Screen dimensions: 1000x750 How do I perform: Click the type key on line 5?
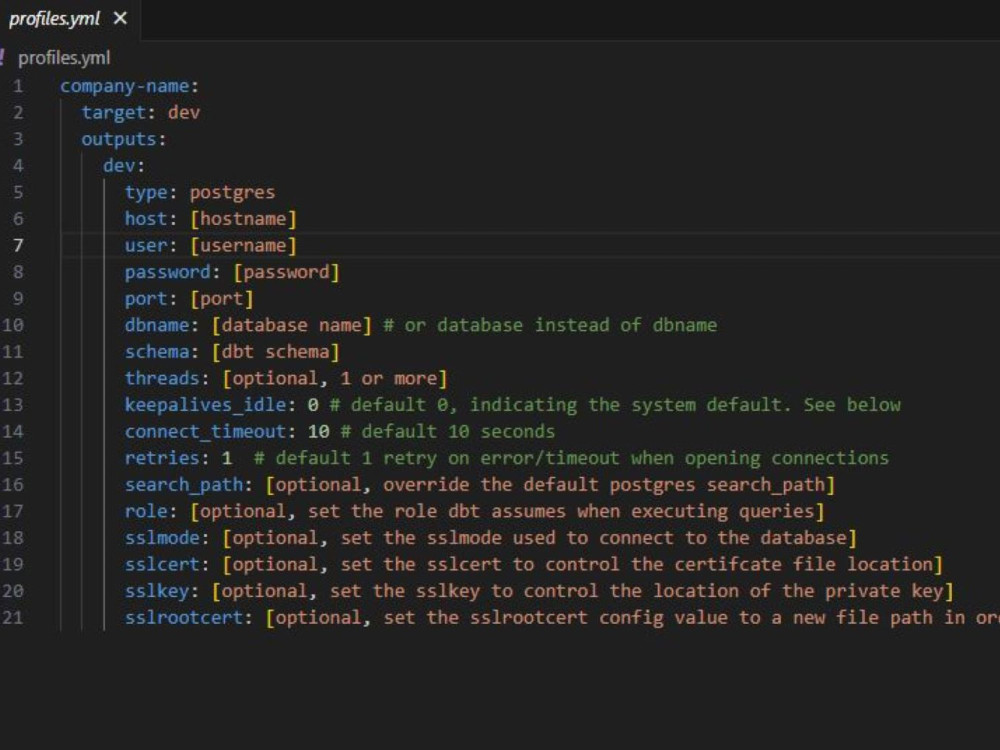pyautogui.click(x=146, y=193)
